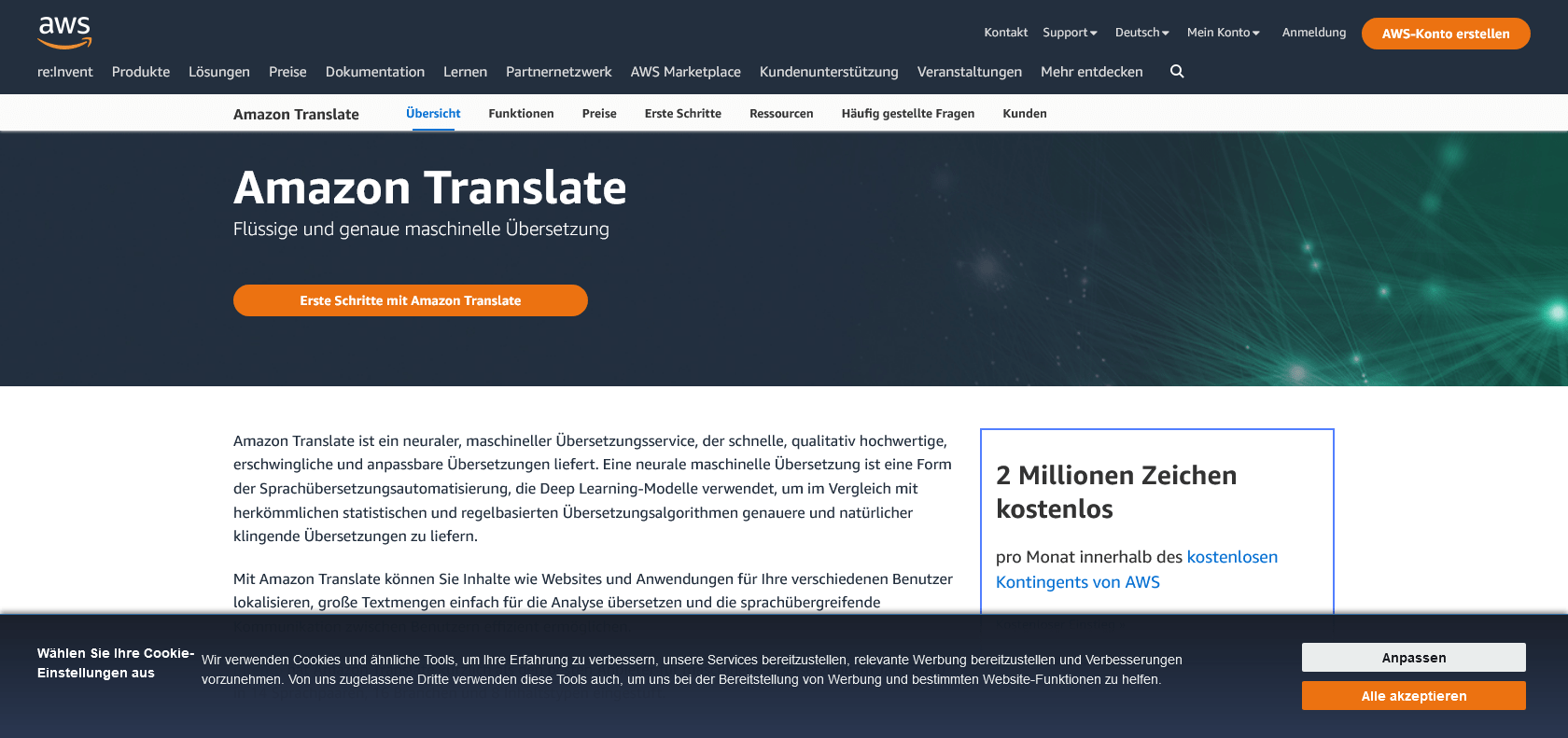Click AWS-Konto erstellen button
This screenshot has width=1568, height=738.
1446,34
